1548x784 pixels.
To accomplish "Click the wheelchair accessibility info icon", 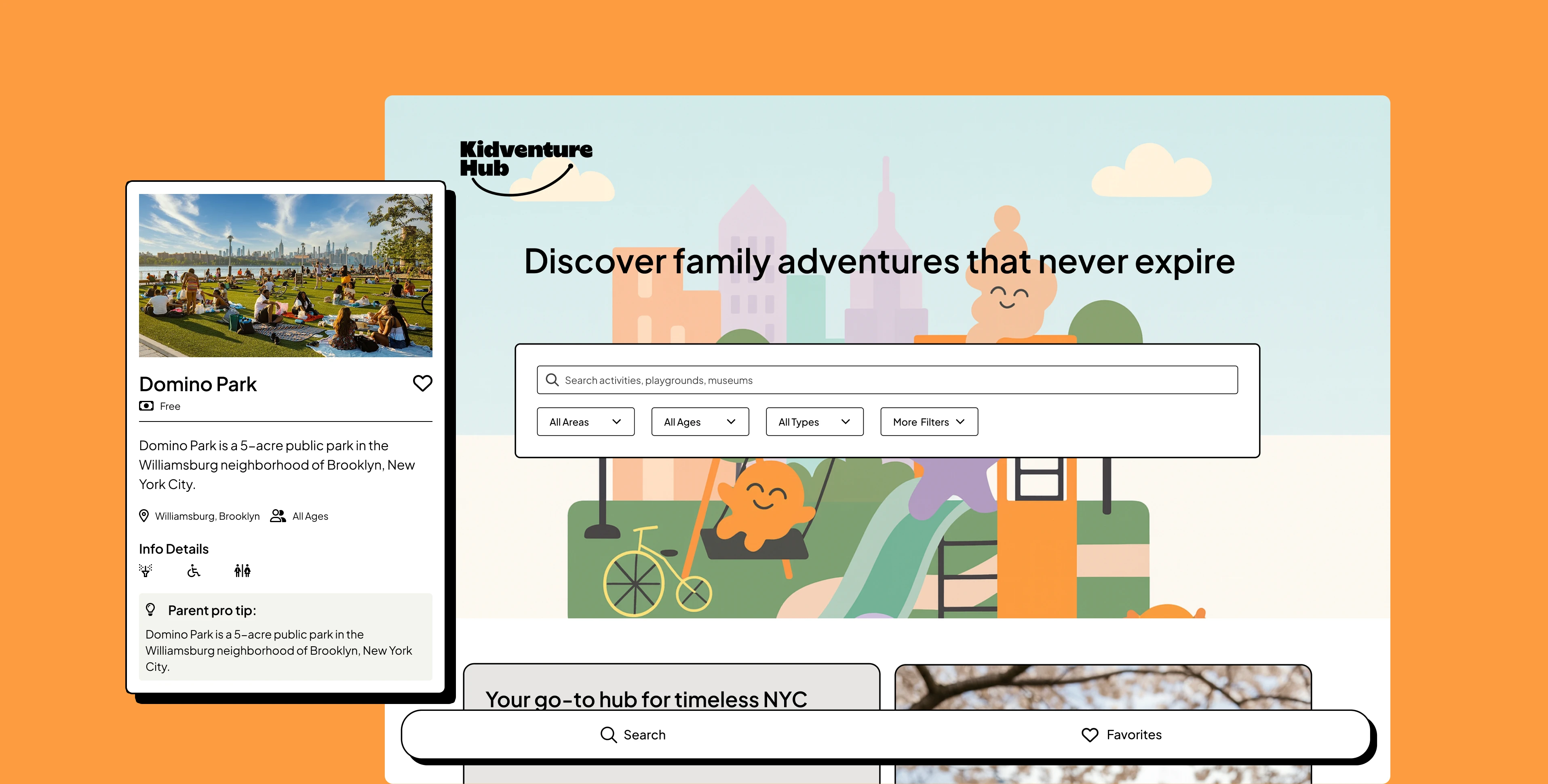I will click(194, 571).
